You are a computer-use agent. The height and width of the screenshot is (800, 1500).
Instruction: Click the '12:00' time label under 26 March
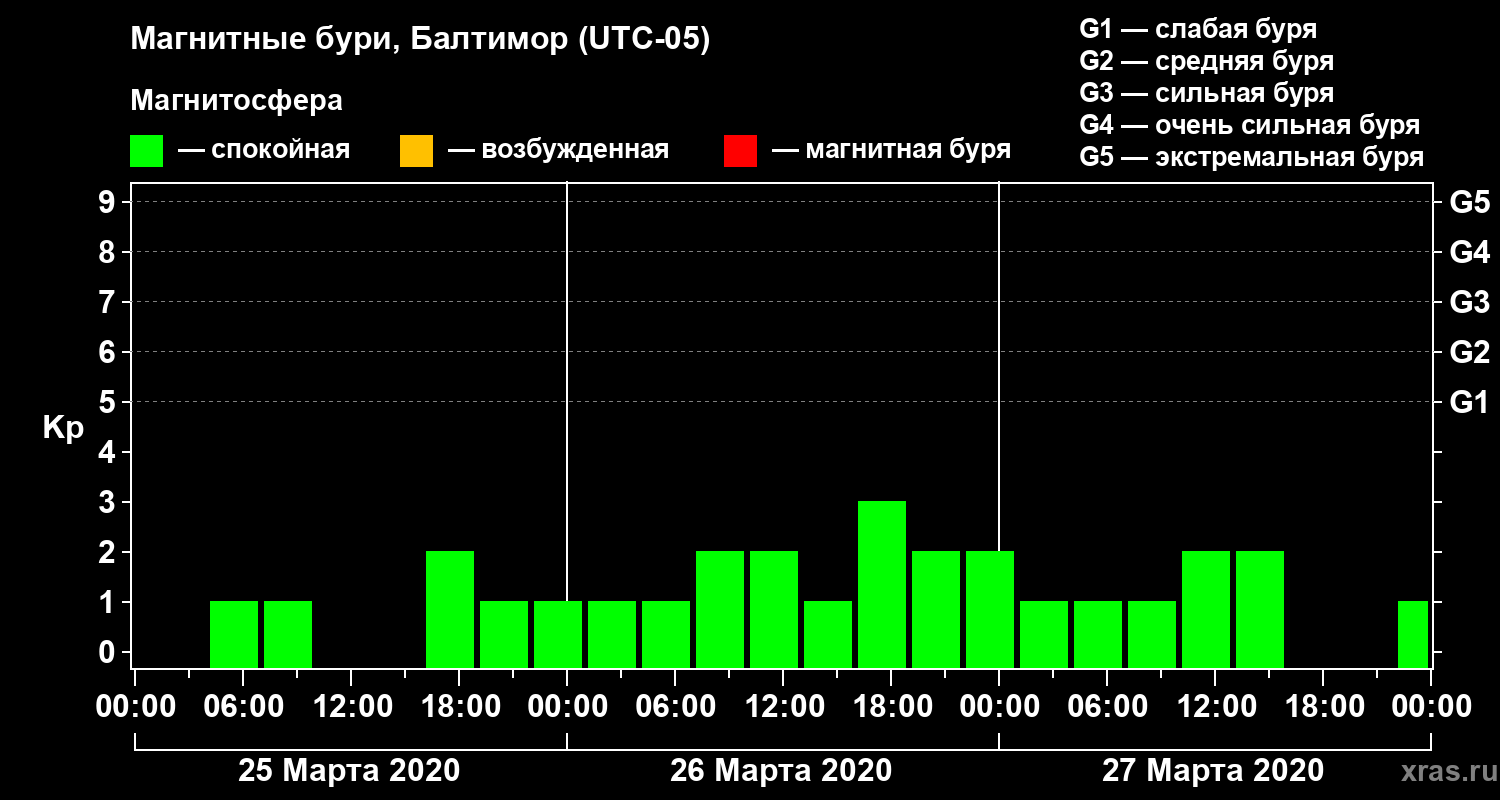783,706
